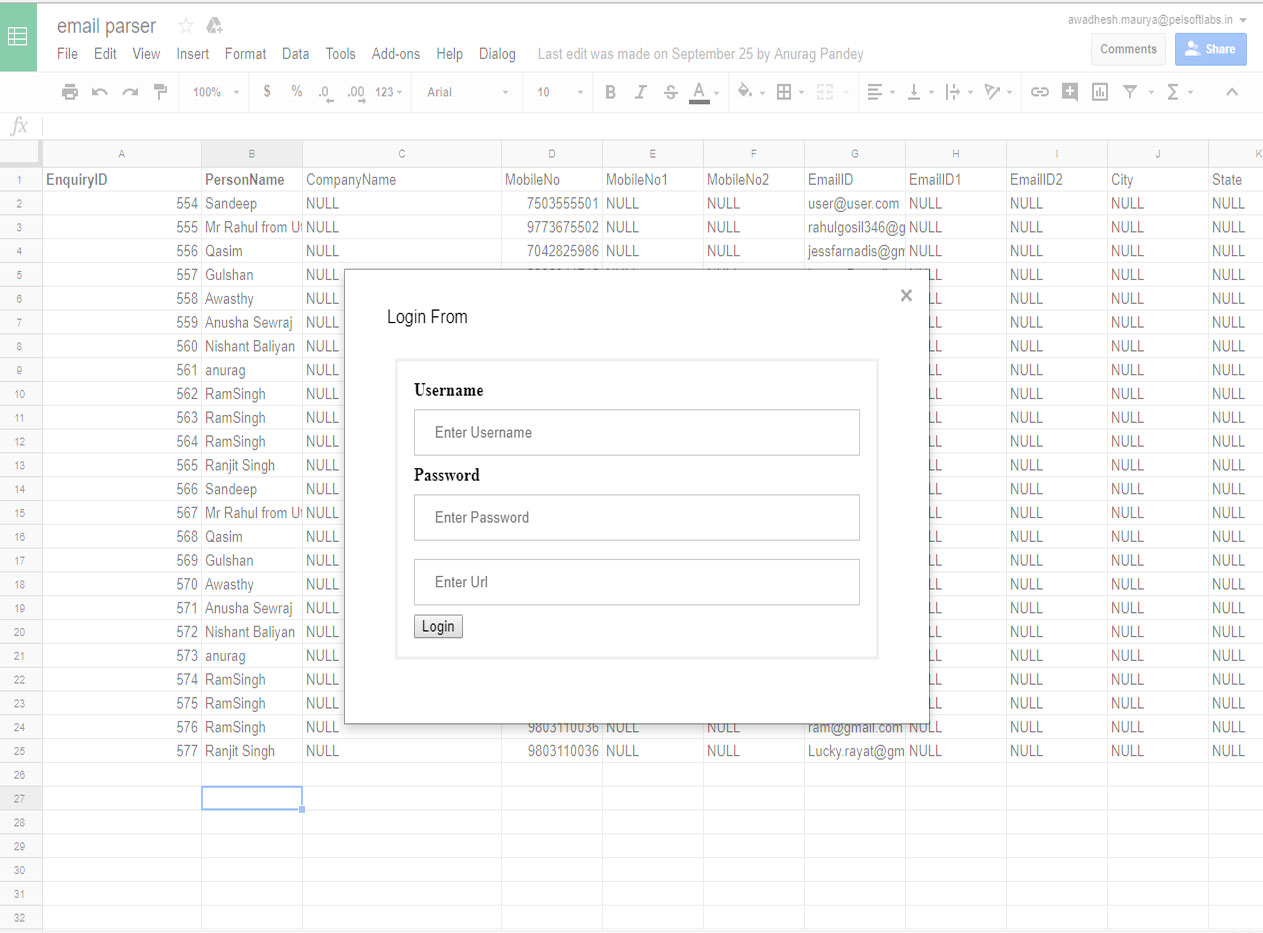Toggle strikethrough text formatting
1263x933 pixels.
pyautogui.click(x=670, y=92)
